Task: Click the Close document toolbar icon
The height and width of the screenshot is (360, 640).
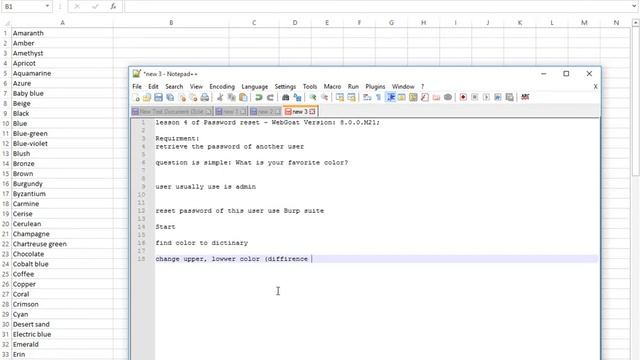Action: 182,97
